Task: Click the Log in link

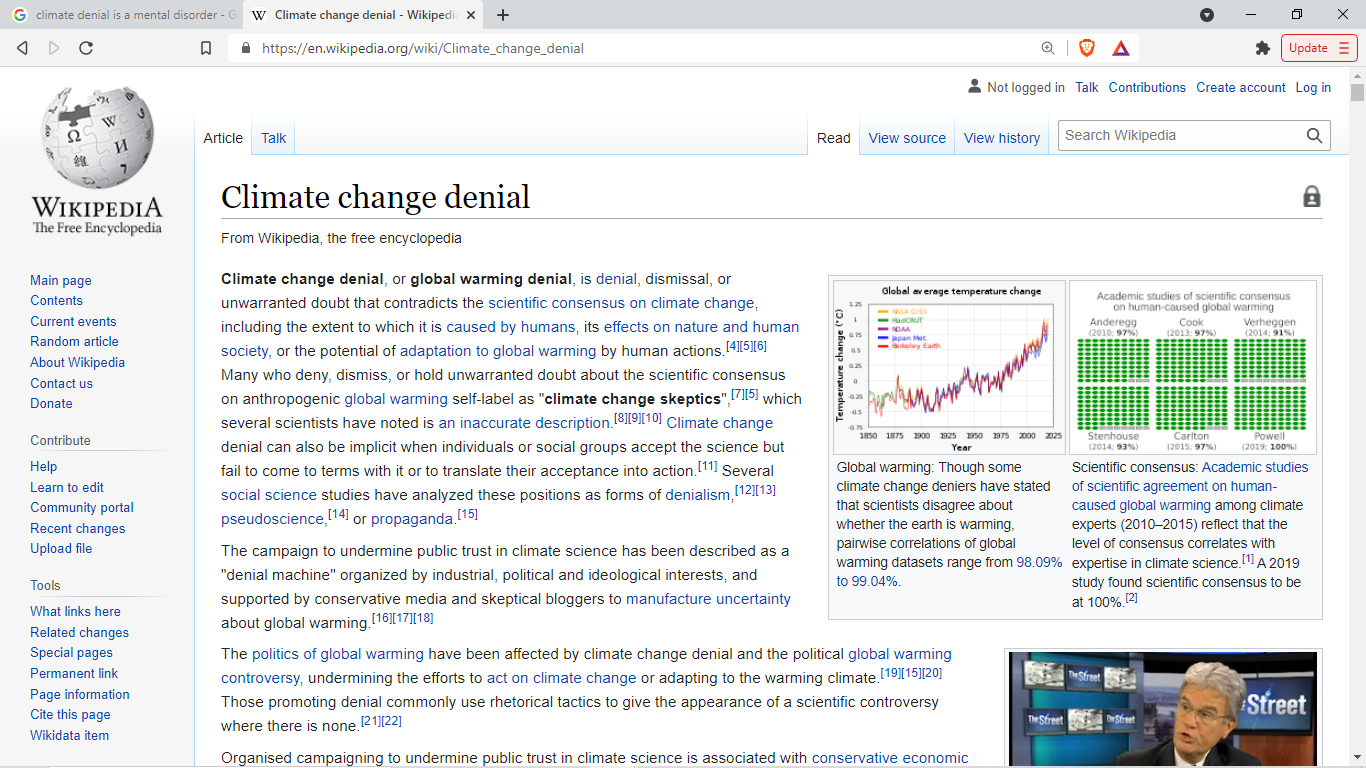Action: click(1313, 87)
